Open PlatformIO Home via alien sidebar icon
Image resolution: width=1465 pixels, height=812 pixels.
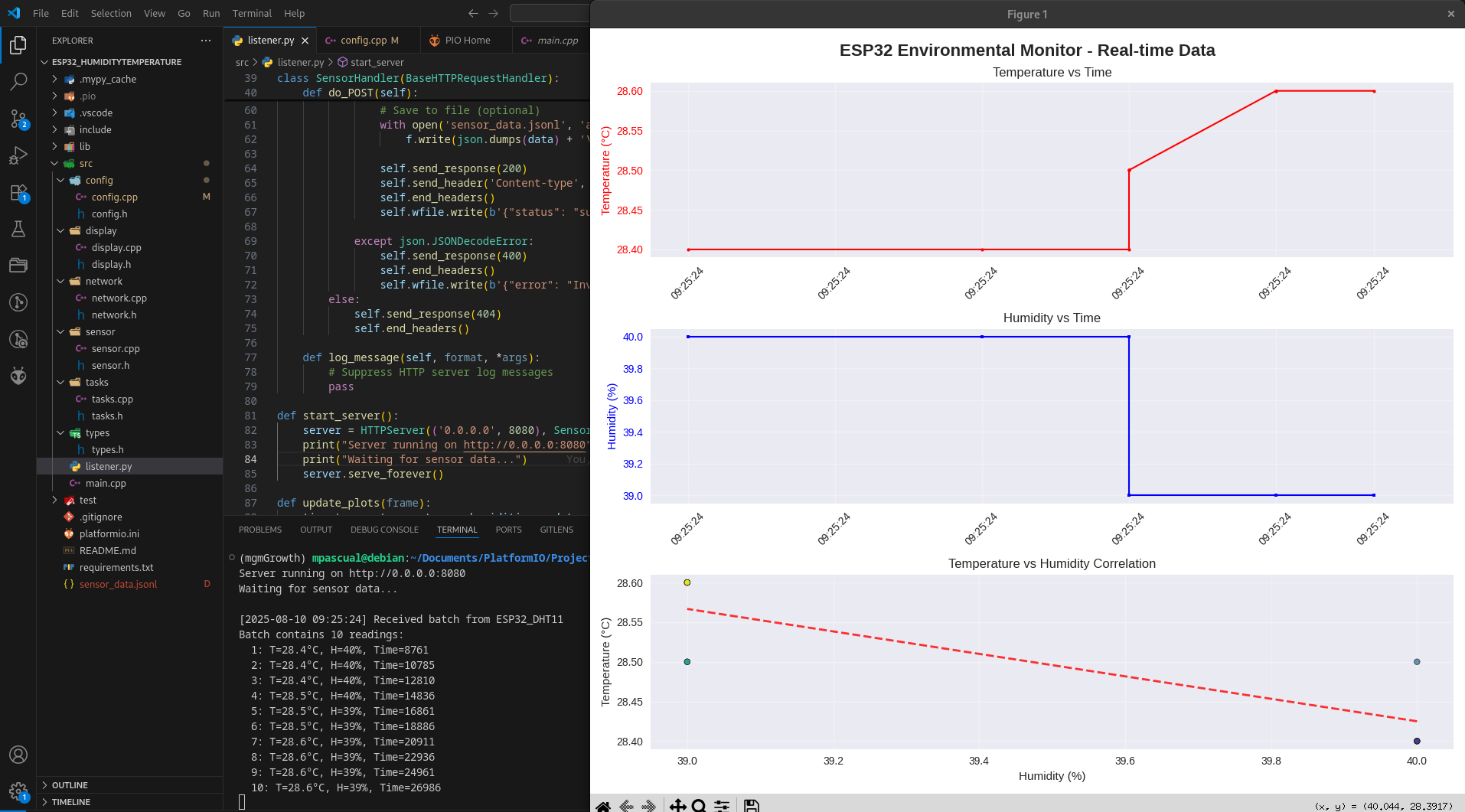(18, 376)
